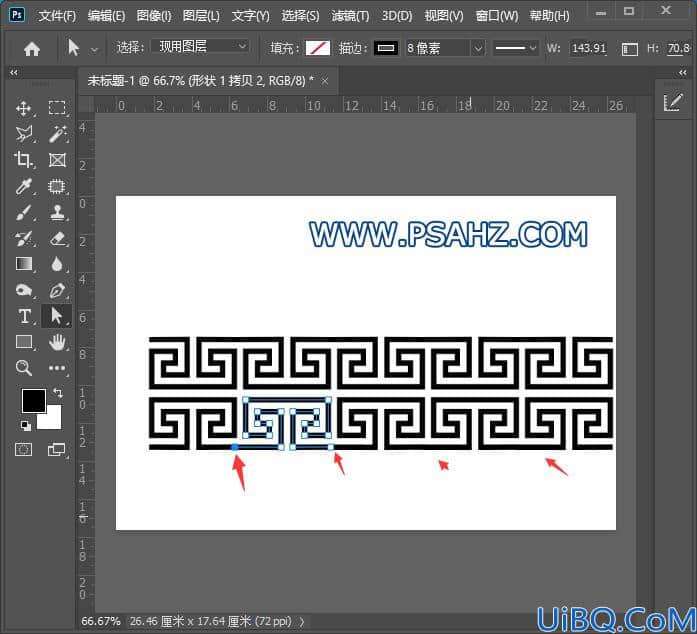Click the black foreground color swatch
Viewport: 697px width, 634px height.
click(x=34, y=400)
